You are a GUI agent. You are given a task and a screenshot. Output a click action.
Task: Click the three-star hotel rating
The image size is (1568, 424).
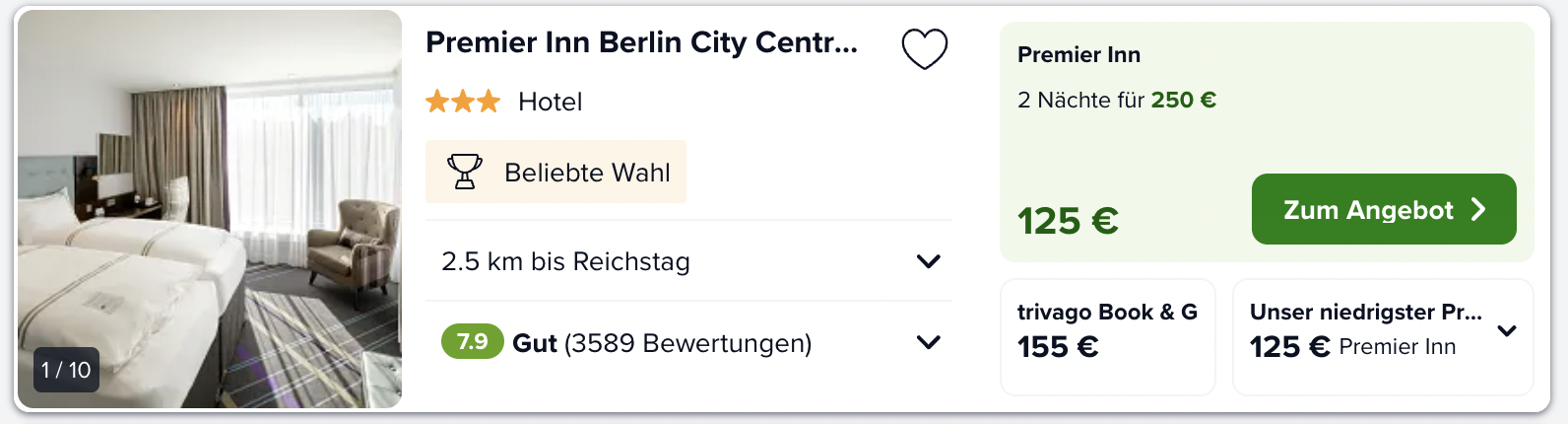pyautogui.click(x=463, y=101)
